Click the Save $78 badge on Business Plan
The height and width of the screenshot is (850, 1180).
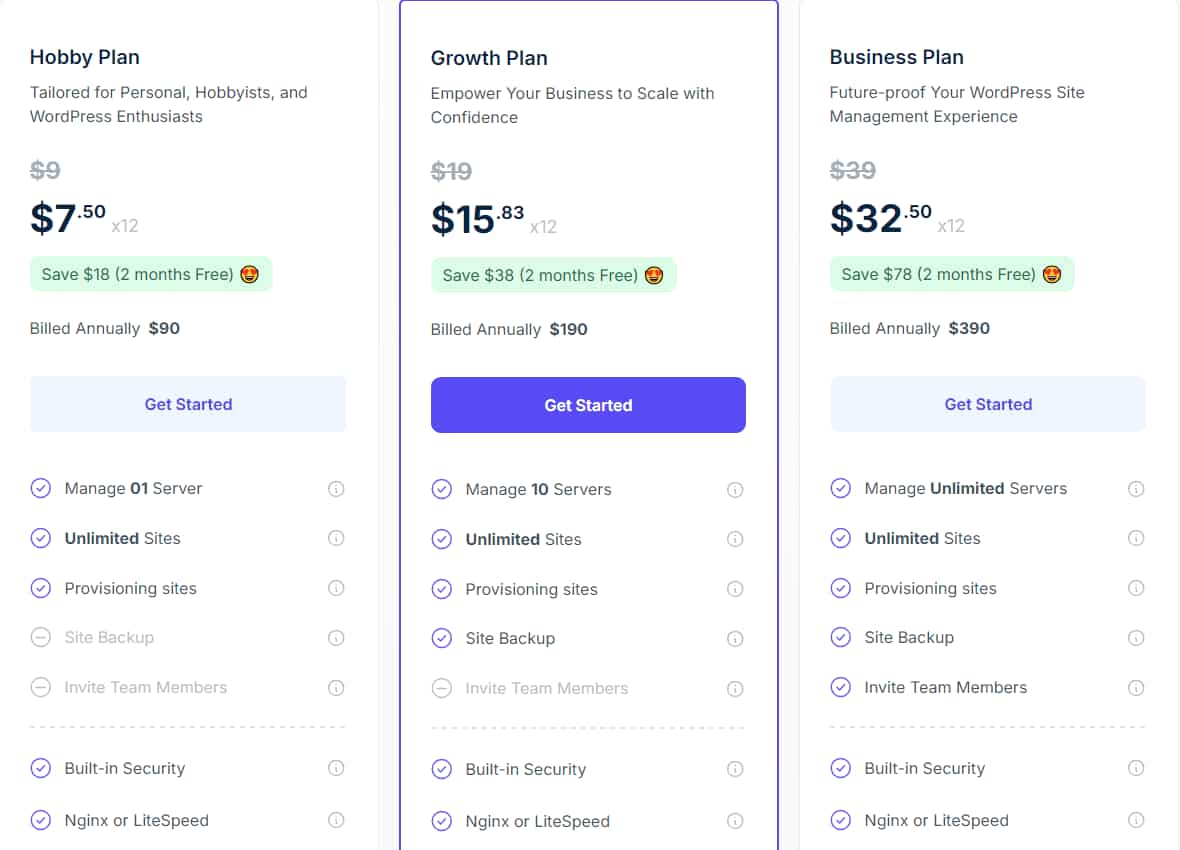coord(951,275)
